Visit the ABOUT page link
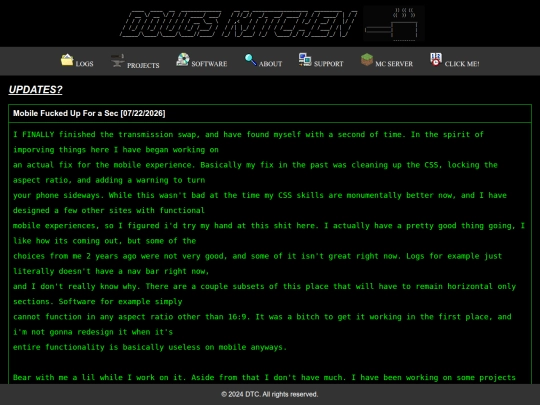The image size is (540, 405). click(x=270, y=64)
